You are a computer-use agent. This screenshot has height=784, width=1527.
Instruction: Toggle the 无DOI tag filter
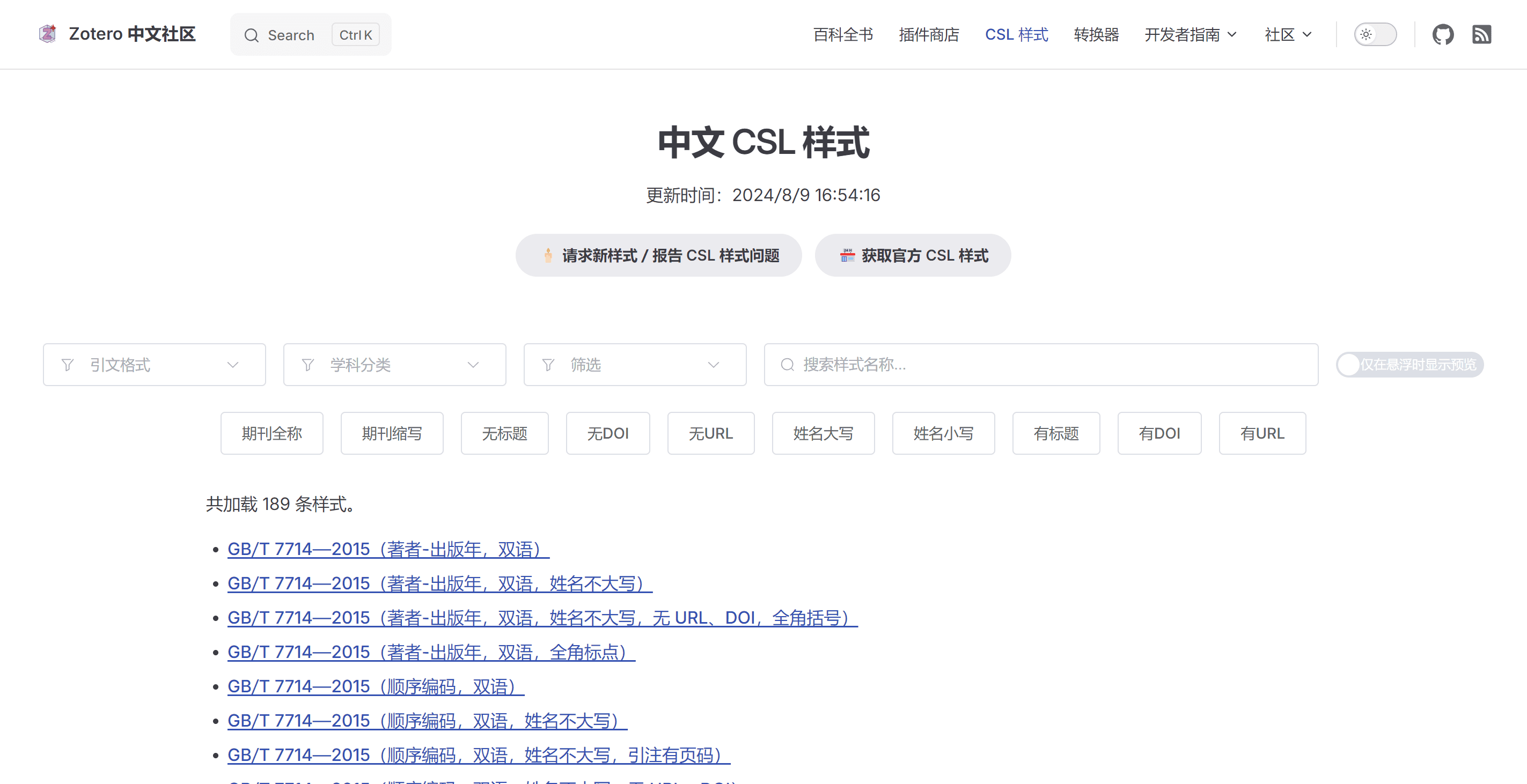click(607, 433)
